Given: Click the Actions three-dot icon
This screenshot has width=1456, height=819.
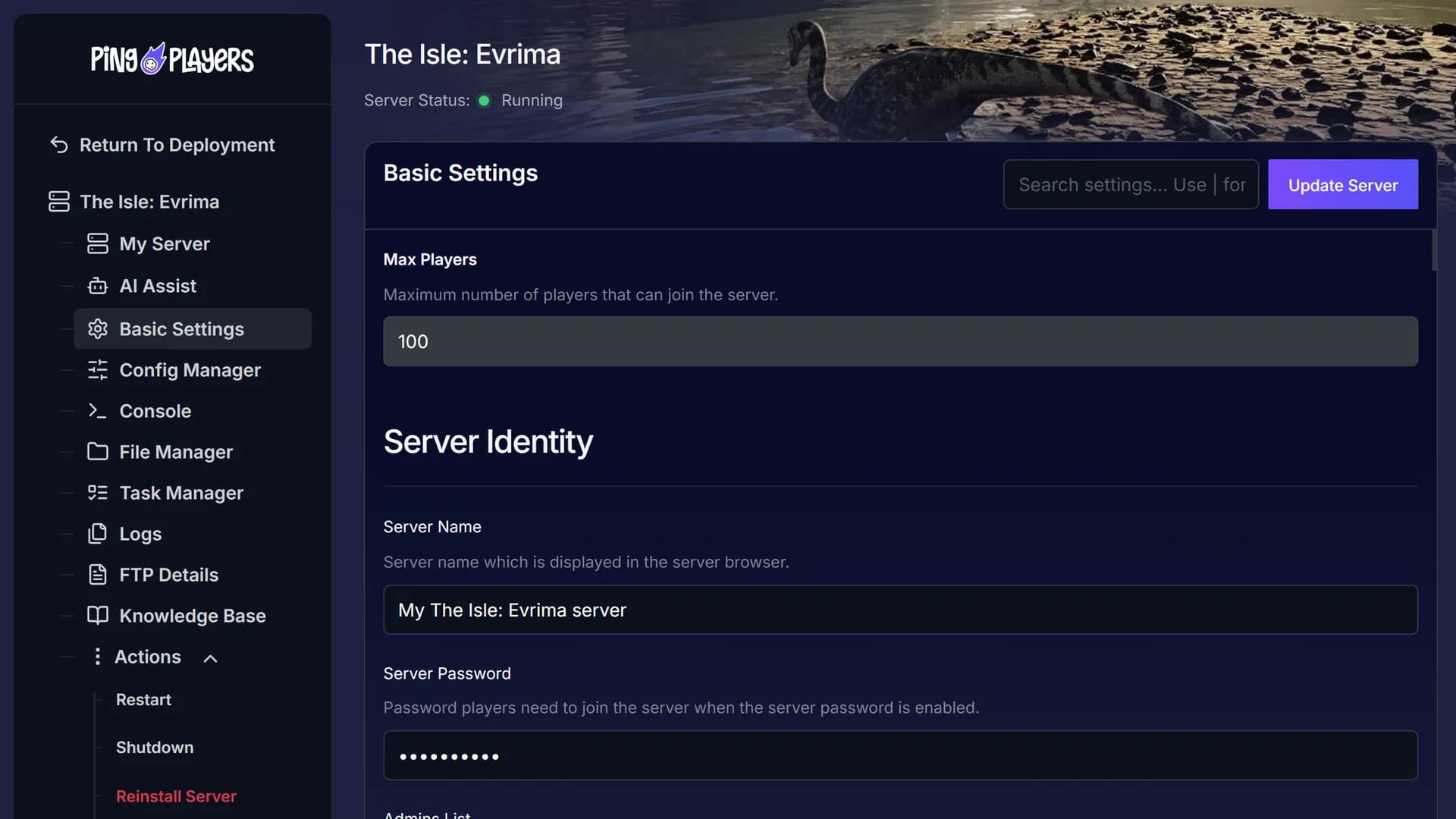Looking at the screenshot, I should coord(97,657).
